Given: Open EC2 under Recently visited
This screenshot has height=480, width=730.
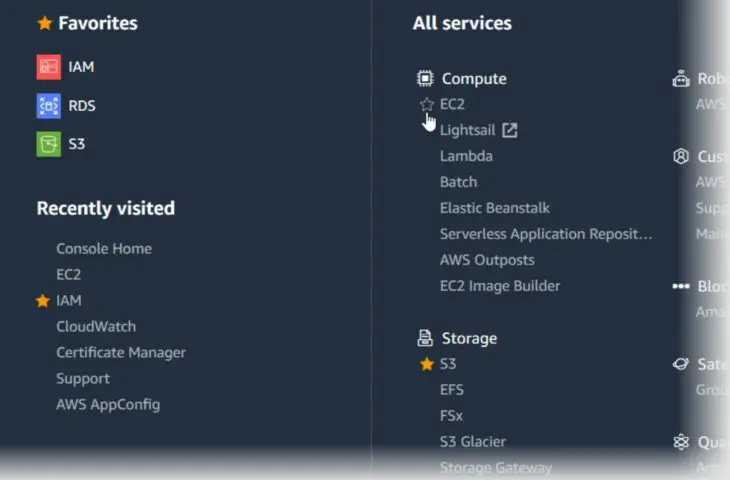Looking at the screenshot, I should point(68,275).
